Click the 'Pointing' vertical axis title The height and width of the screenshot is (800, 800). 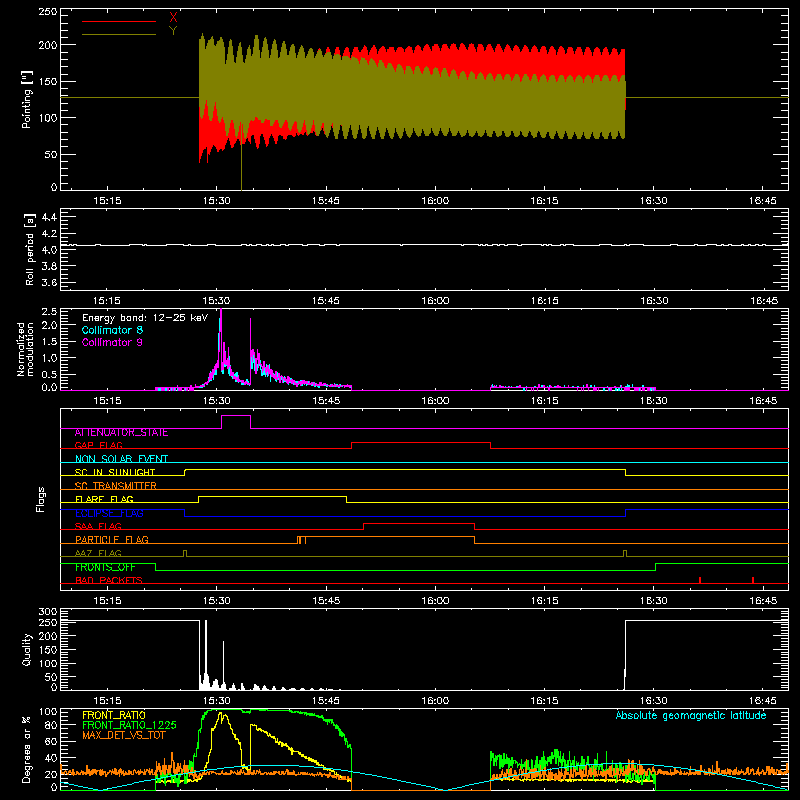(x=27, y=99)
